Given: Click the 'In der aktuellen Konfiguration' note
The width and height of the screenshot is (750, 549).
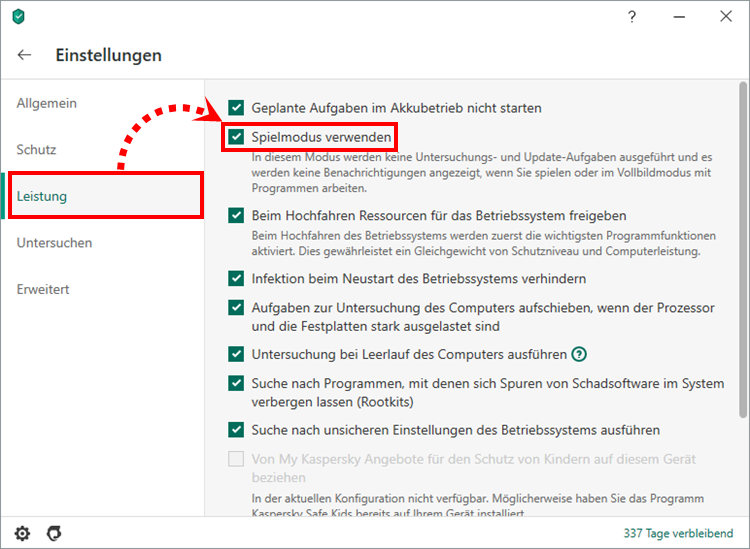Looking at the screenshot, I should click(x=477, y=505).
